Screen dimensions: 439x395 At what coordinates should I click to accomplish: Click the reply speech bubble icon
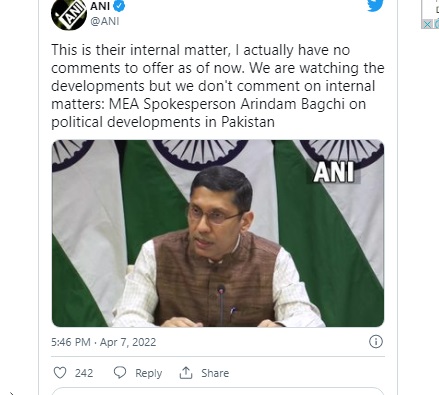click(120, 373)
